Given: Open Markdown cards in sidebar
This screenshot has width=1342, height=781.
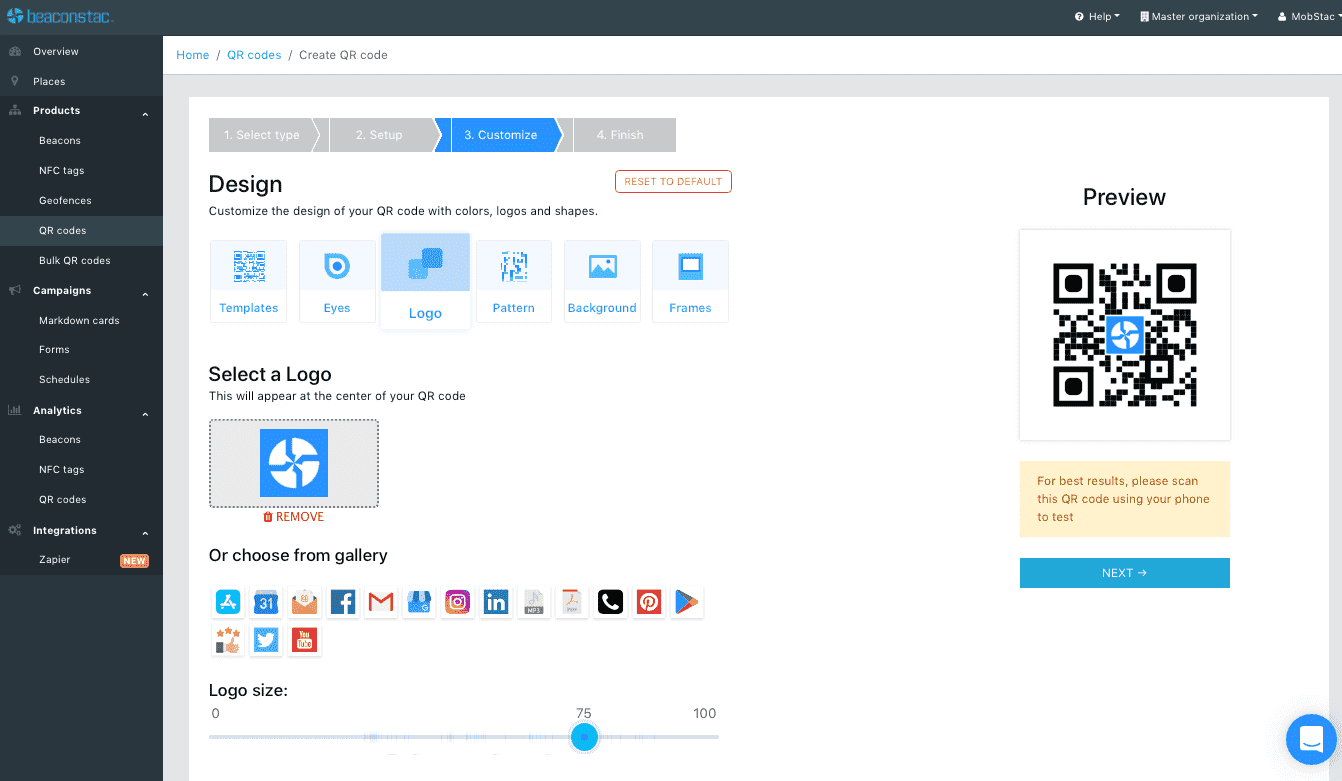Looking at the screenshot, I should coord(81,321).
